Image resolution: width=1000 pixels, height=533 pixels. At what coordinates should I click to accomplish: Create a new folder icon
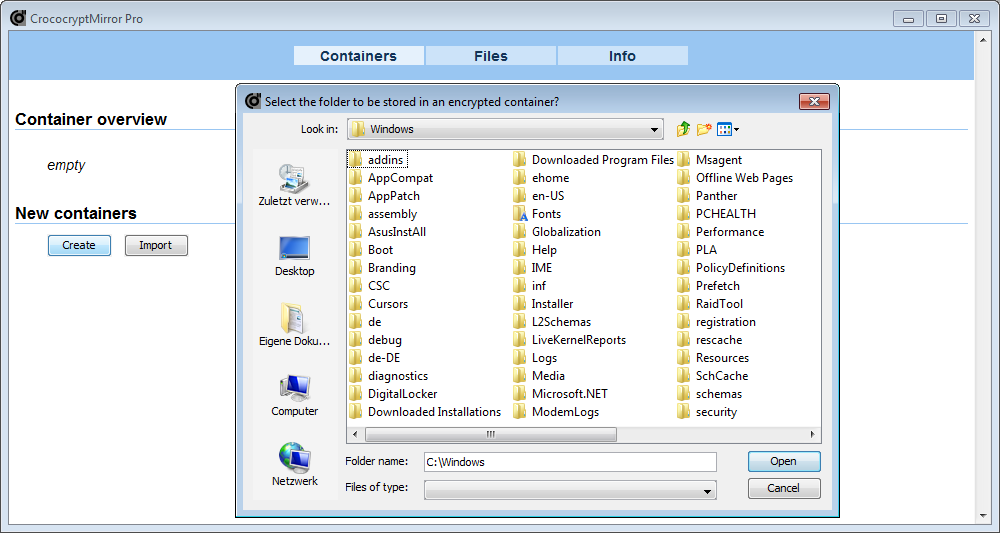[703, 129]
